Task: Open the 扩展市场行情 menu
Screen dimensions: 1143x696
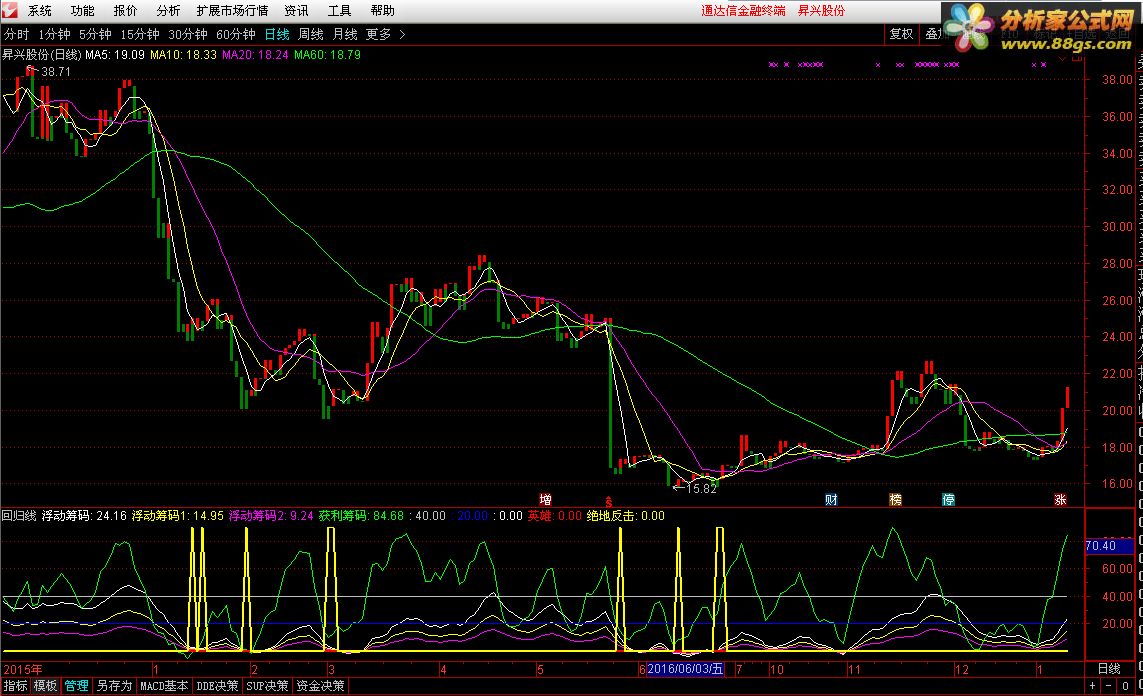Action: point(233,11)
